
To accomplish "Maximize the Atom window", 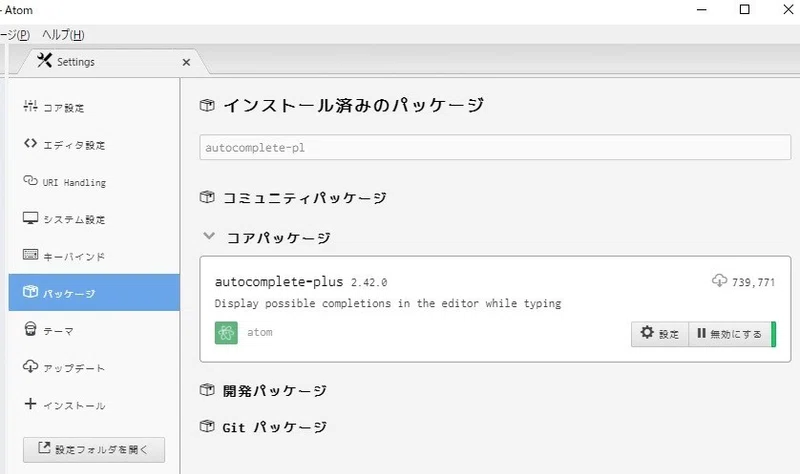I will pos(744,10).
